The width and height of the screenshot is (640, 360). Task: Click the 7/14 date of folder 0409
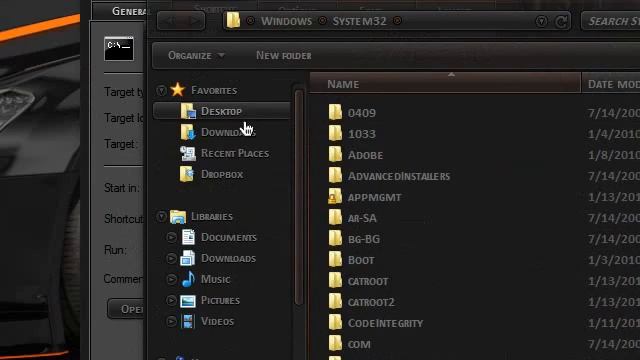[614, 113]
